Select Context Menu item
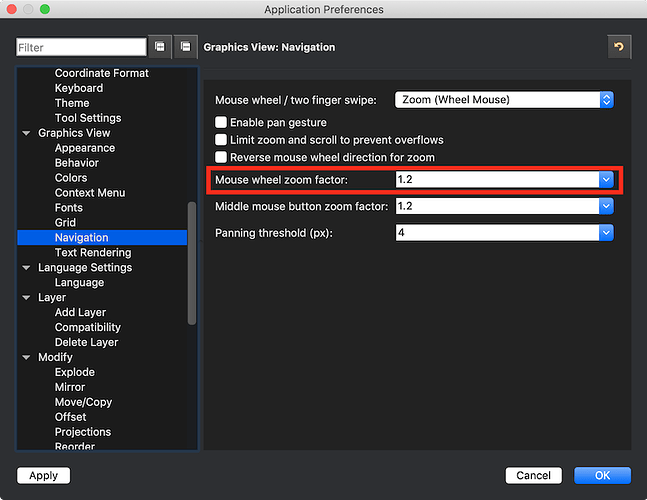Image resolution: width=647 pixels, height=500 pixels. point(90,193)
